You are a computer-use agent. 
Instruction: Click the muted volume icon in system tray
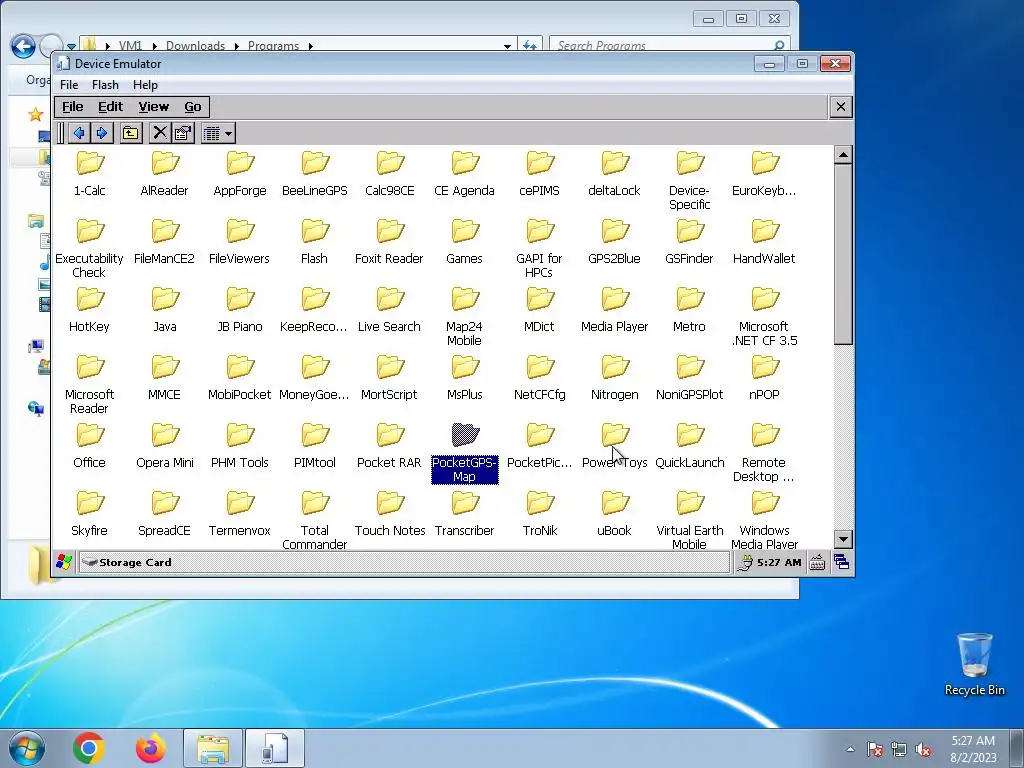(x=923, y=749)
